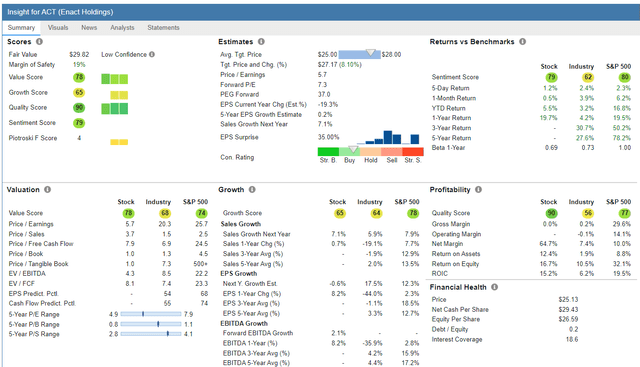Click info icon next to Estimates
This screenshot has height=367, width=640.
click(x=261, y=42)
